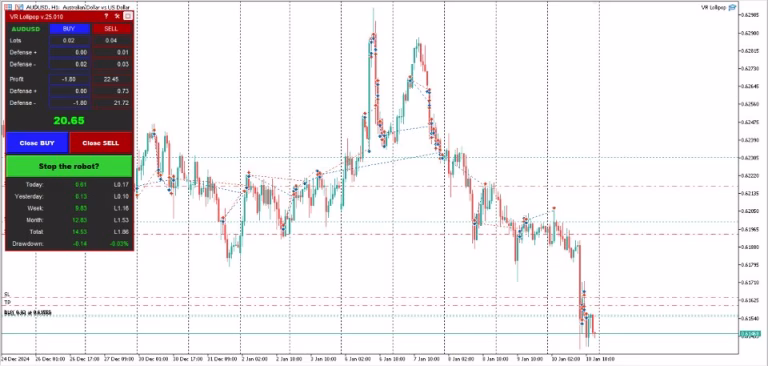Toggle the minimize box in VR Lollipop header
This screenshot has width=768, height=366.
128,17
